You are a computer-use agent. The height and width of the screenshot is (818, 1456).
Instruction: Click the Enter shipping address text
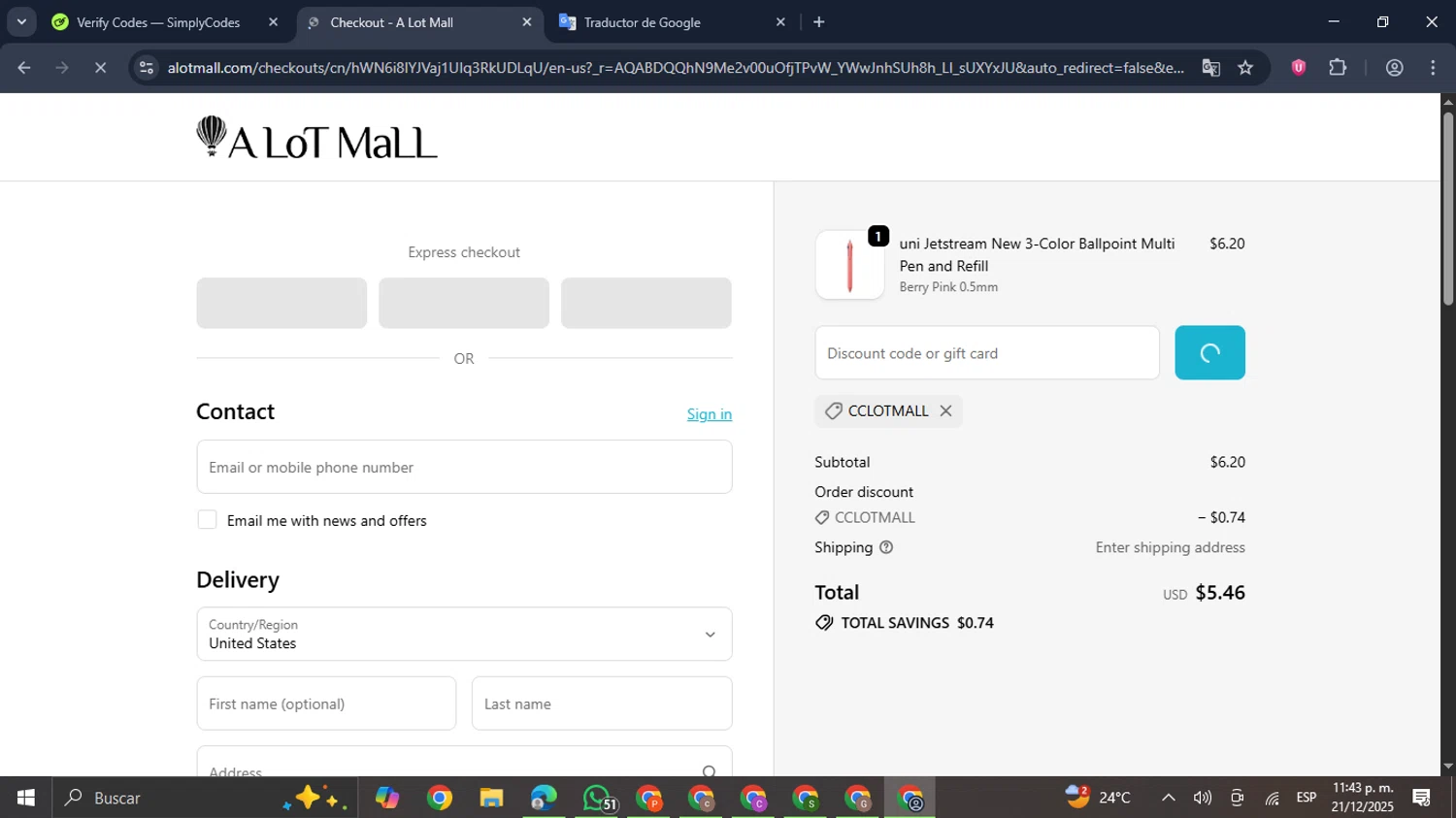pyautogui.click(x=1171, y=547)
